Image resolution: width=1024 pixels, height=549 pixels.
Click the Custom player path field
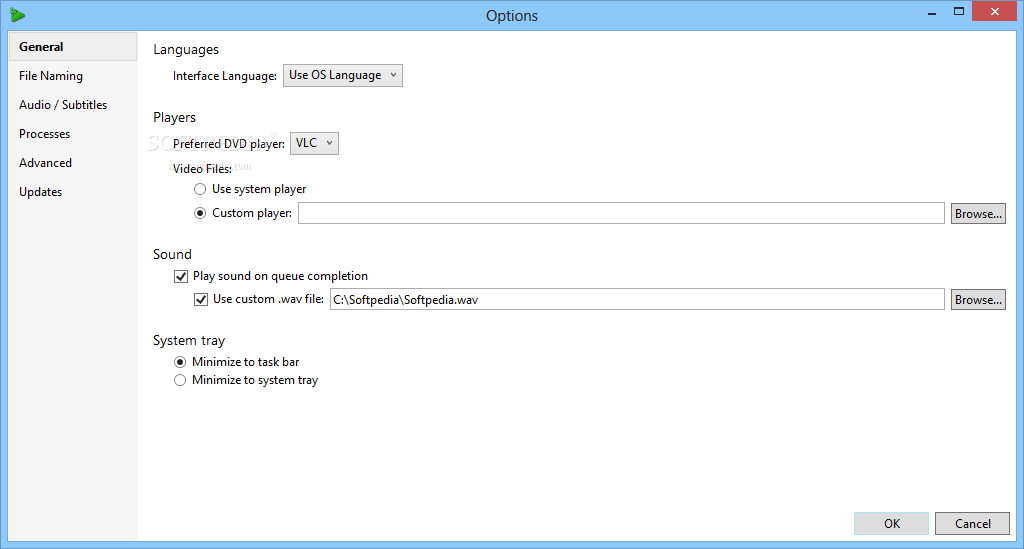tap(621, 213)
